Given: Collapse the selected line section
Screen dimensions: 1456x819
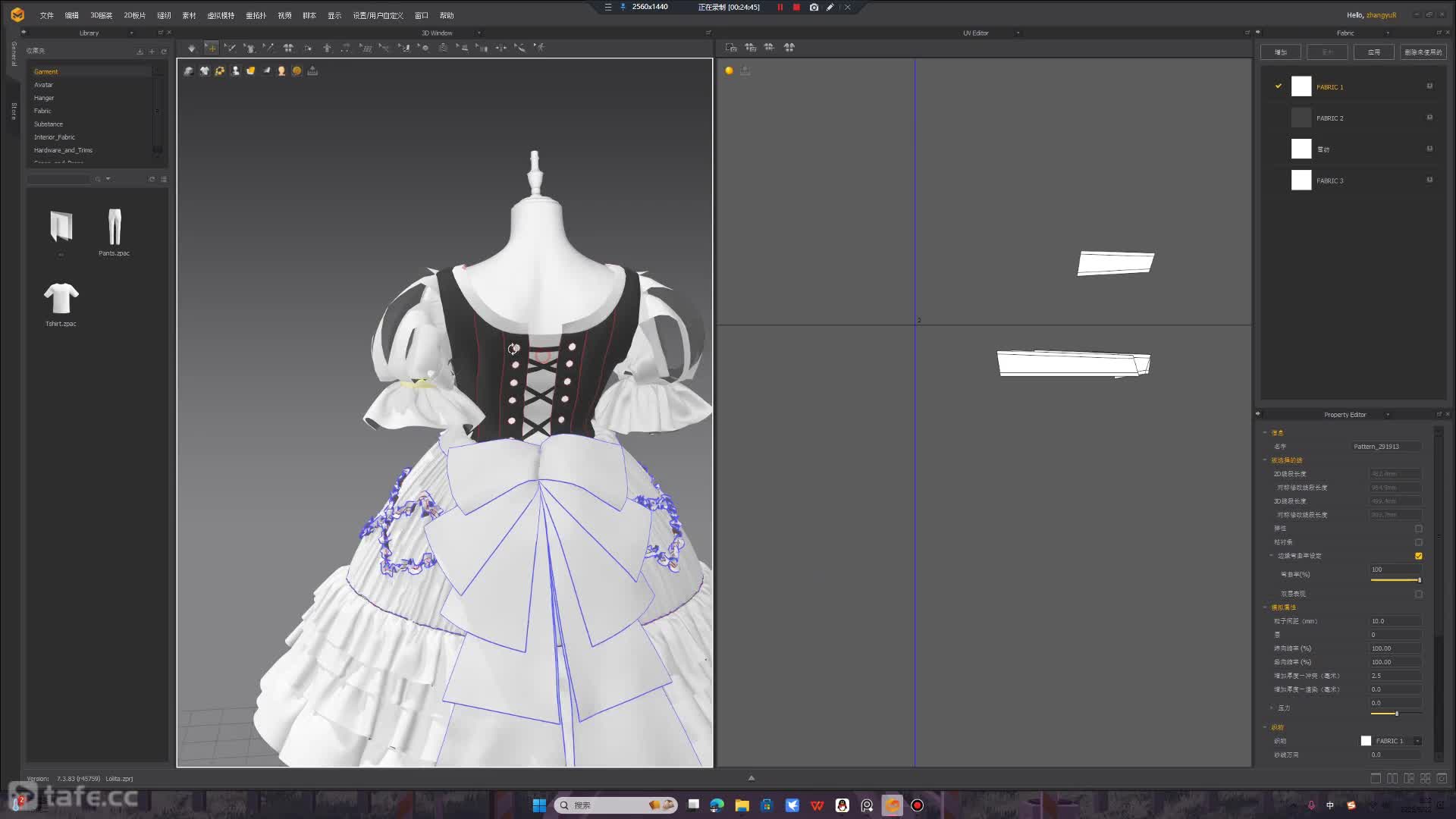Looking at the screenshot, I should 1265,460.
